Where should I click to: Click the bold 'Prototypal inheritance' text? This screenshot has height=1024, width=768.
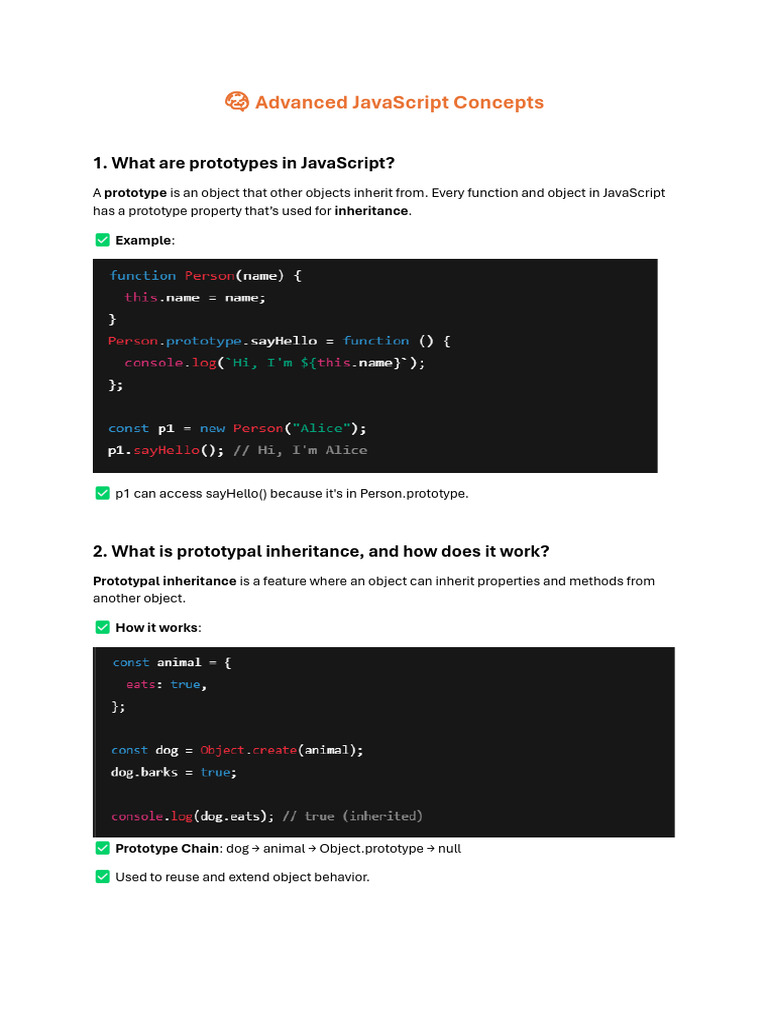165,581
